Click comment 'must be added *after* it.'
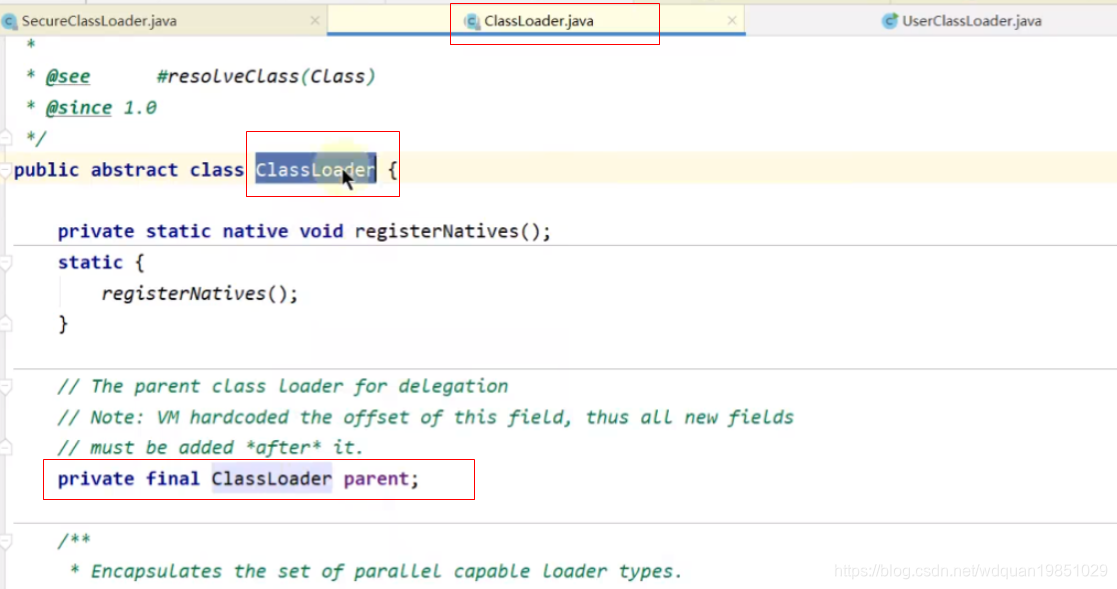The image size is (1117, 589). [x=211, y=447]
